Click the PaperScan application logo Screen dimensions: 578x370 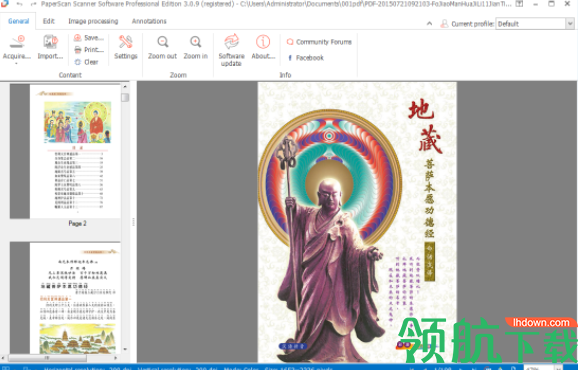click(5, 4)
